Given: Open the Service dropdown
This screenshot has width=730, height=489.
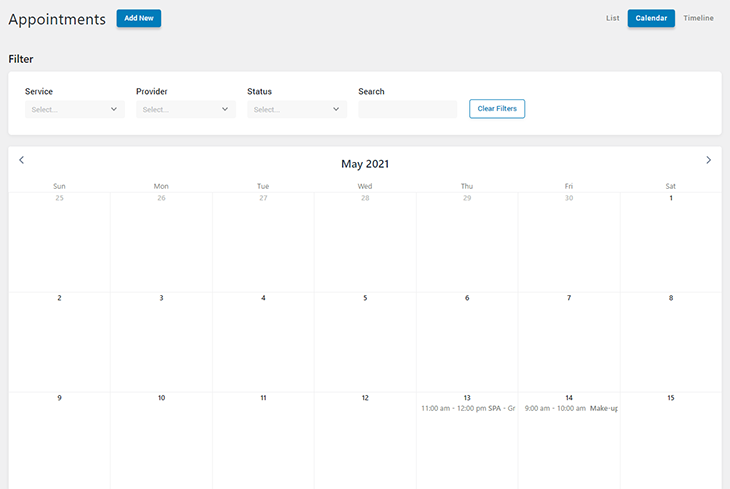Looking at the screenshot, I should coord(75,109).
